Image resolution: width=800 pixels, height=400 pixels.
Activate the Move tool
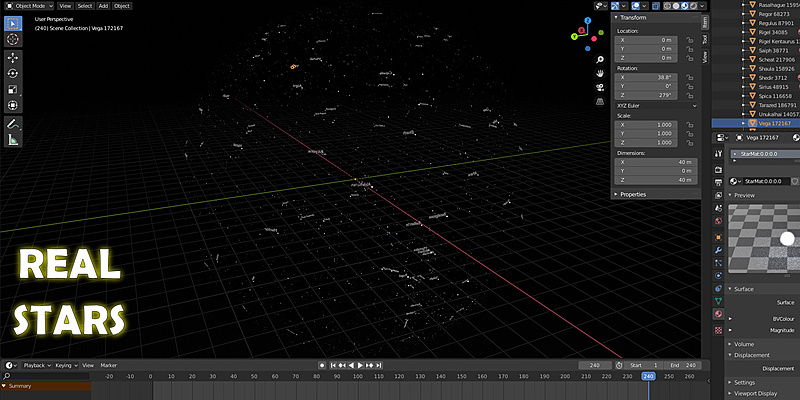click(13, 56)
